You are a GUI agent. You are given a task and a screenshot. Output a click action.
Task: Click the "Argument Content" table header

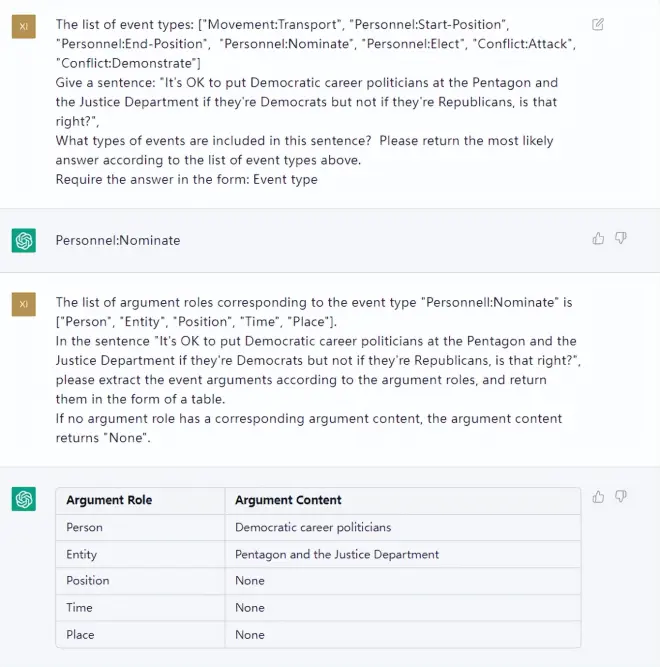pos(288,500)
